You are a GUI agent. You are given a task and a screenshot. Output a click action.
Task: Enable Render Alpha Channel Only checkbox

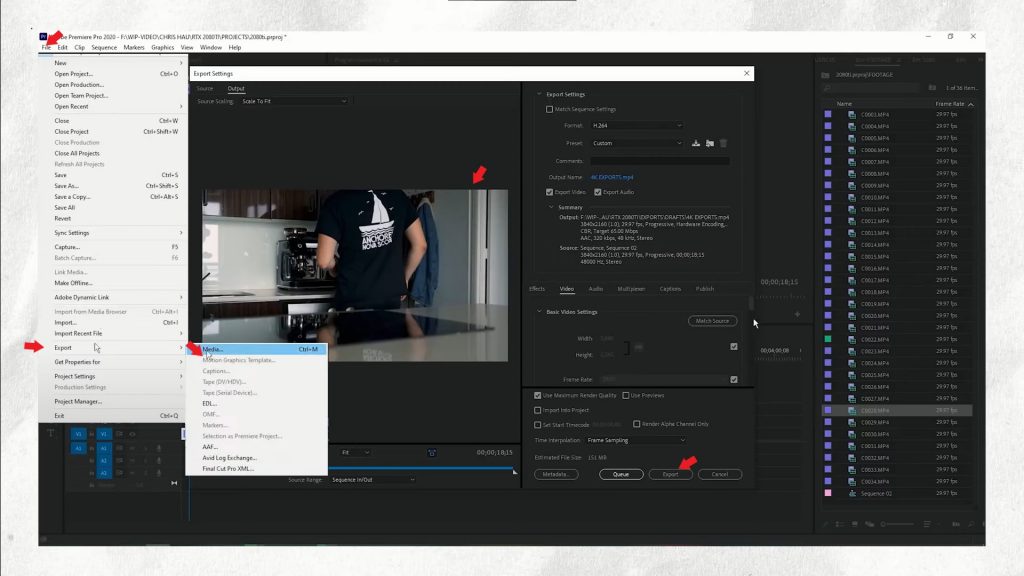637,424
